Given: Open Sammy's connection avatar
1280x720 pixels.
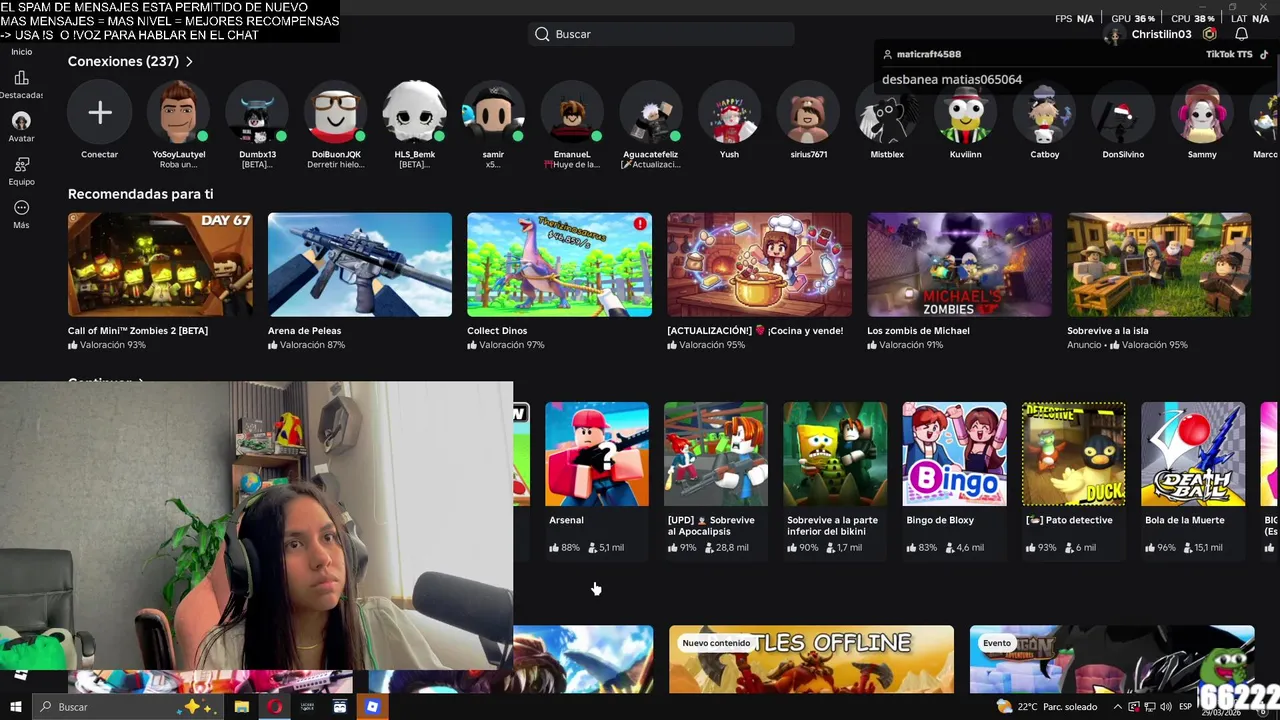Looking at the screenshot, I should pos(1202,113).
